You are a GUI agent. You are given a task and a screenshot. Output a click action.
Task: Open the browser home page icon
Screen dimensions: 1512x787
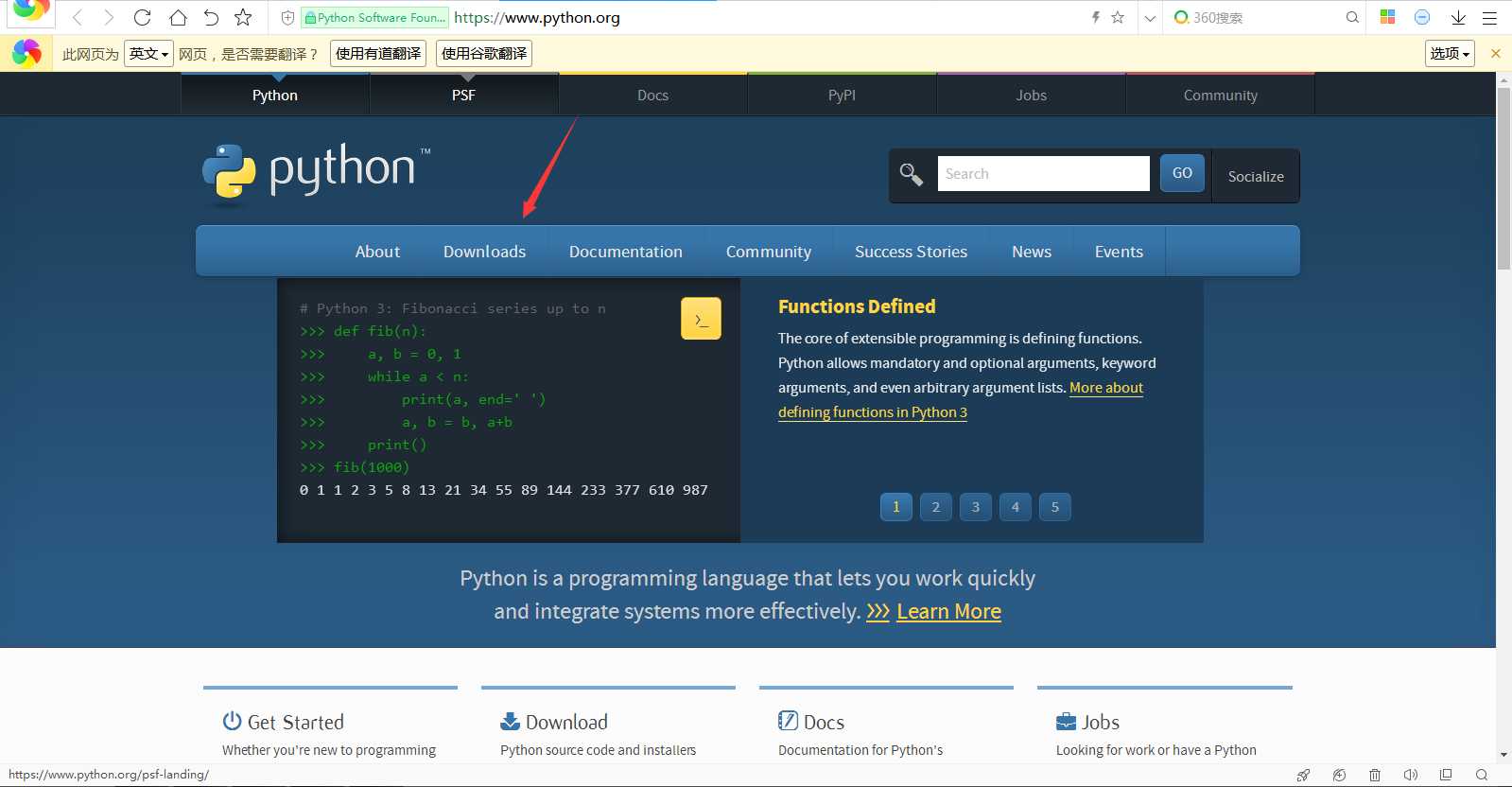pos(178,17)
